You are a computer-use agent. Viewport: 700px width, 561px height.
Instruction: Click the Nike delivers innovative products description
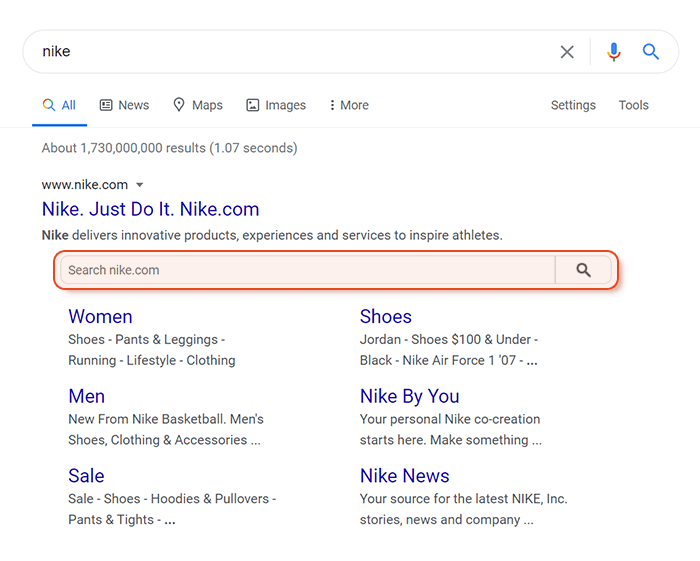point(272,235)
